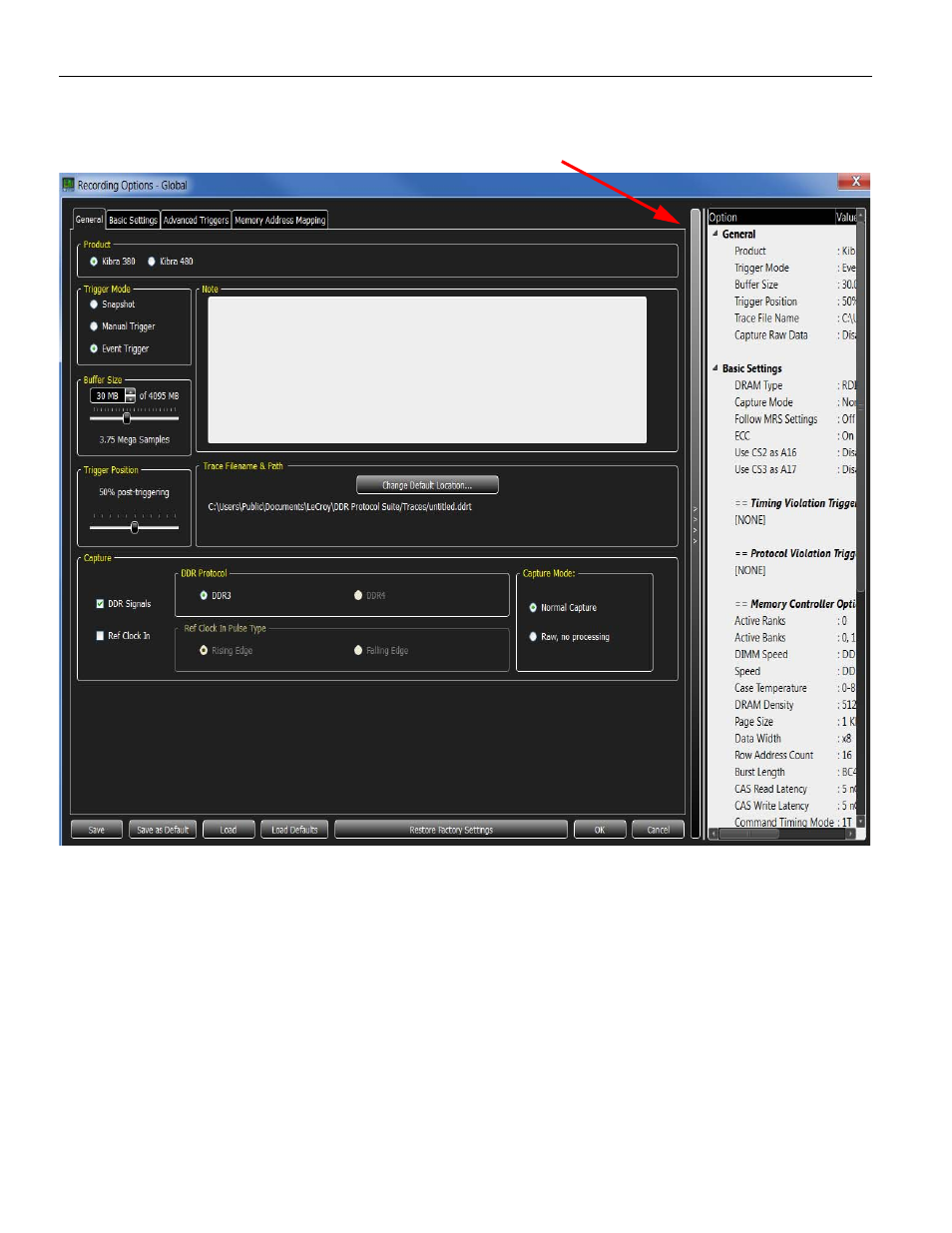Open the Basic Settings tab

[133, 221]
